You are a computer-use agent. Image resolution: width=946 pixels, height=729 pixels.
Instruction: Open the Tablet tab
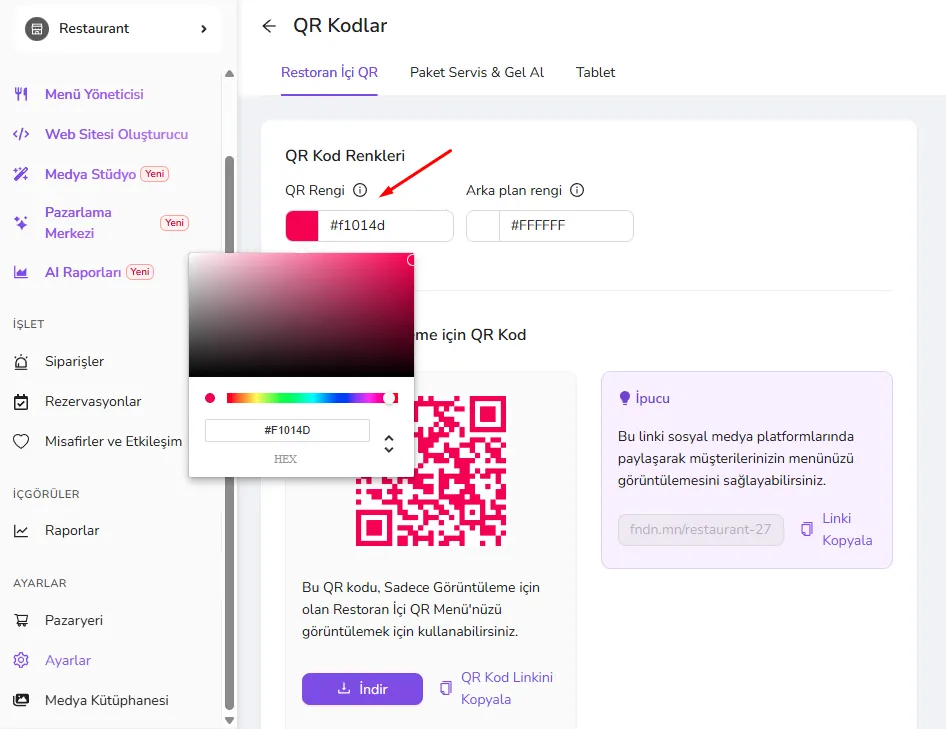595,72
